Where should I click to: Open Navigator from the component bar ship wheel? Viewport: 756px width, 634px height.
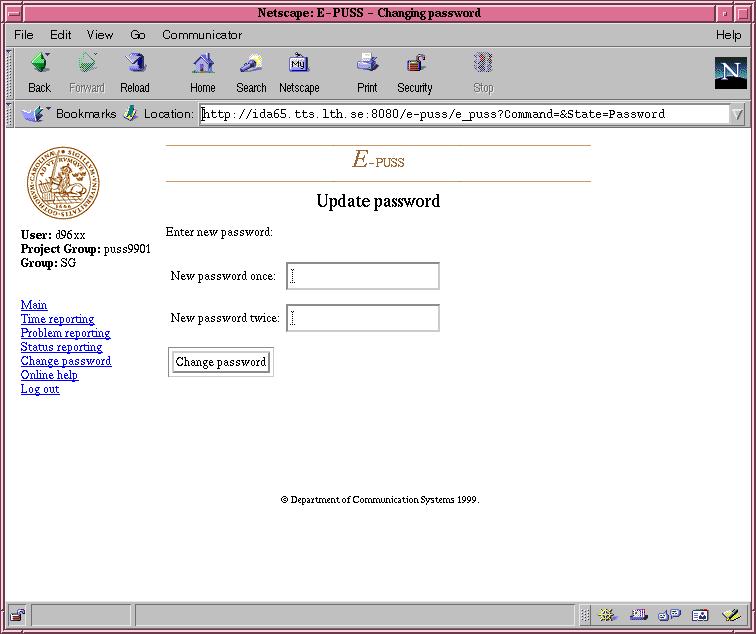[x=608, y=615]
